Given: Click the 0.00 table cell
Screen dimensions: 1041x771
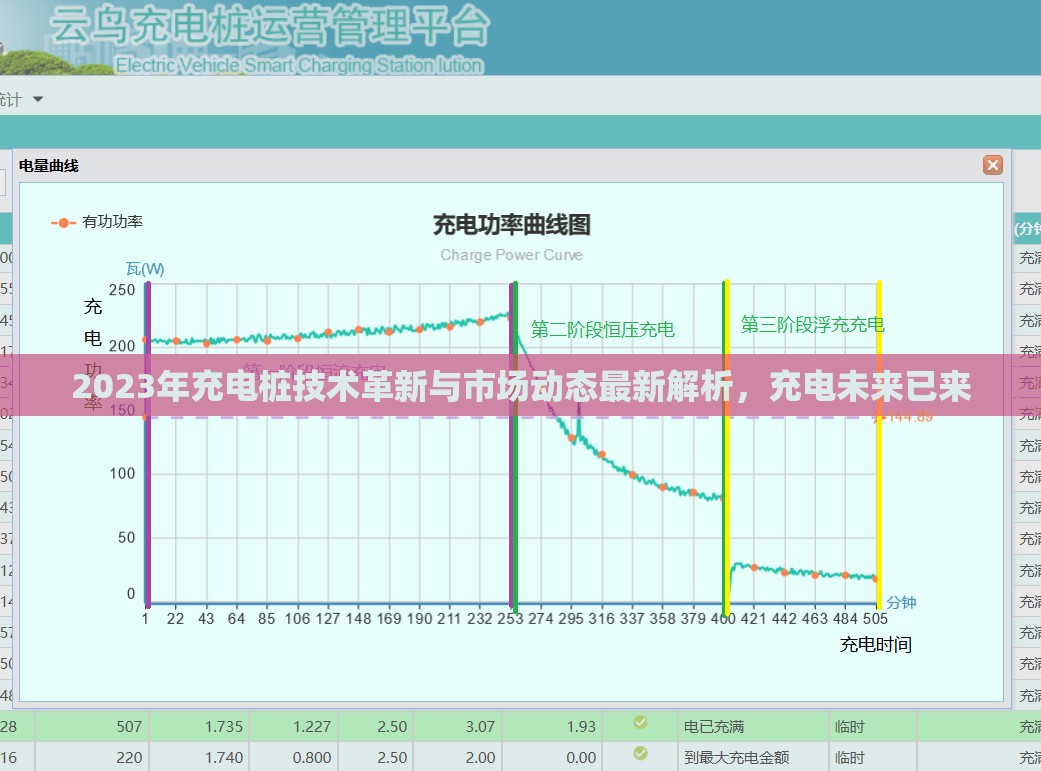Looking at the screenshot, I should (581, 758).
